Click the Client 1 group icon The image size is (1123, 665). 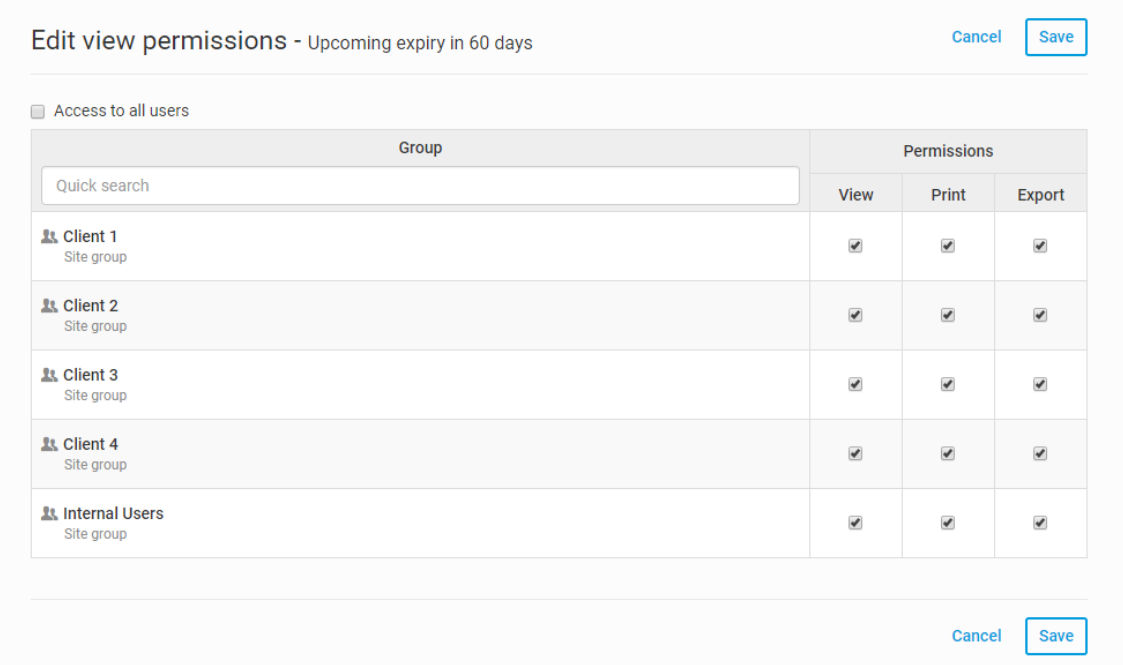pyautogui.click(x=49, y=236)
